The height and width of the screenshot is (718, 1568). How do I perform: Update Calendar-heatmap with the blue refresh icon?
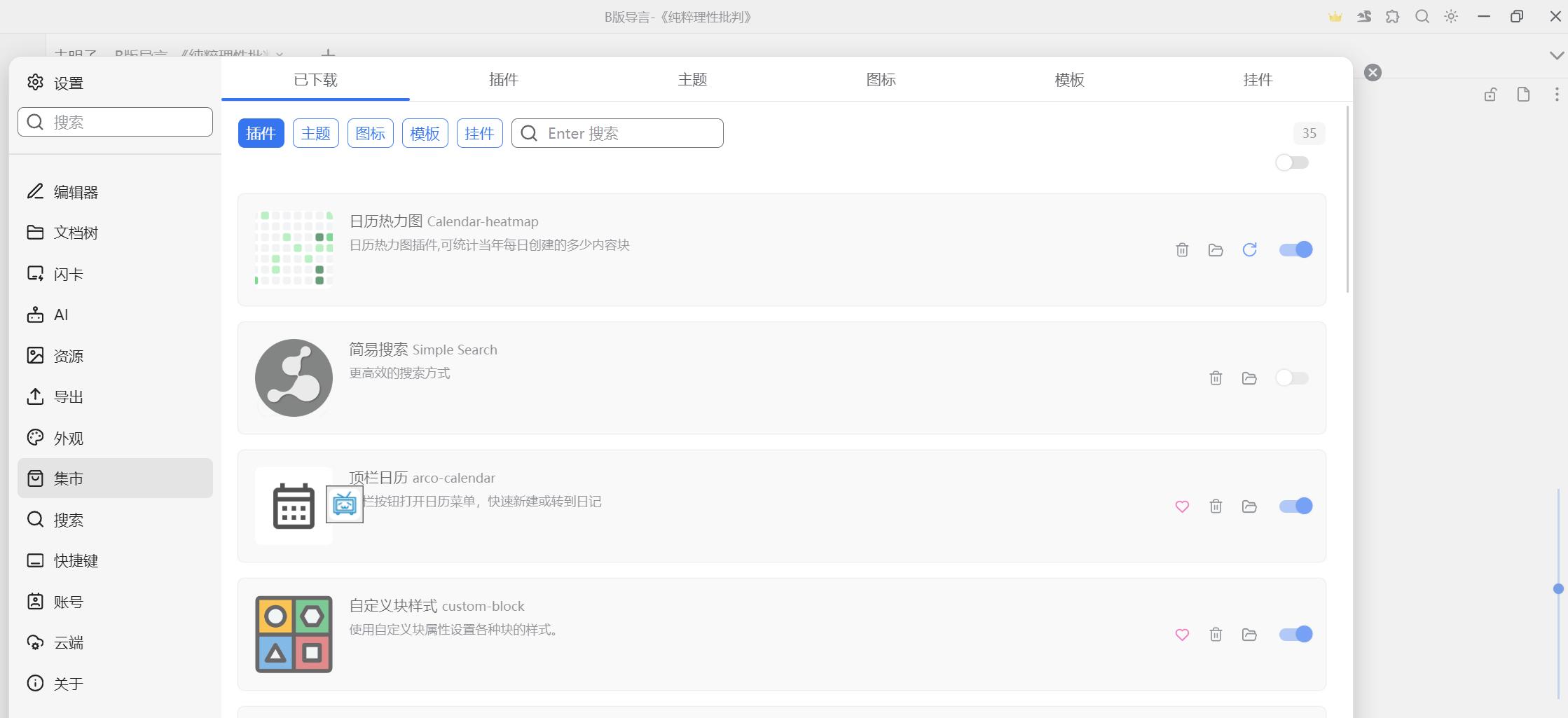[x=1249, y=250]
